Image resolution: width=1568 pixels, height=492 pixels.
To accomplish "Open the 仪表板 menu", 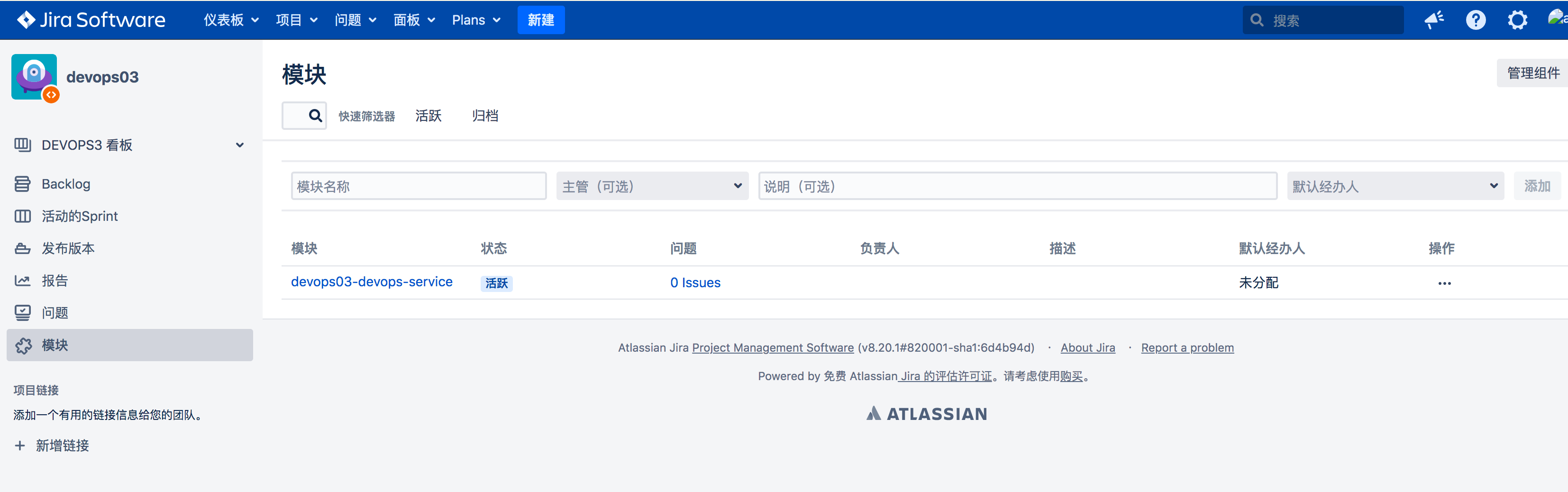I will pos(230,19).
